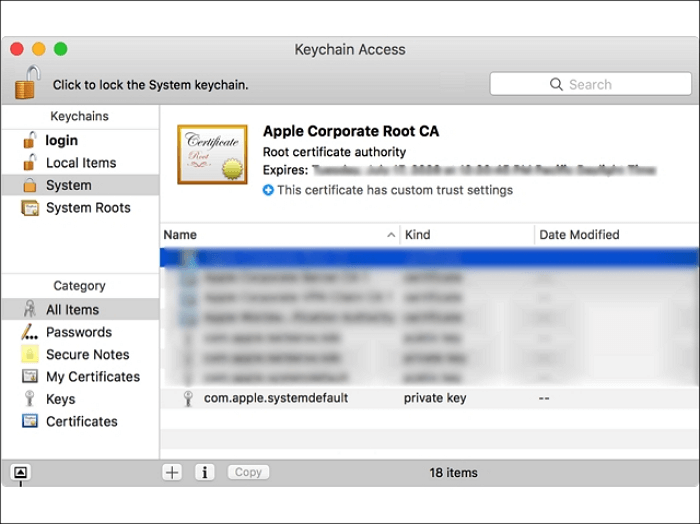This screenshot has height=524, width=700.
Task: Select the System keychain
Action: coord(80,185)
